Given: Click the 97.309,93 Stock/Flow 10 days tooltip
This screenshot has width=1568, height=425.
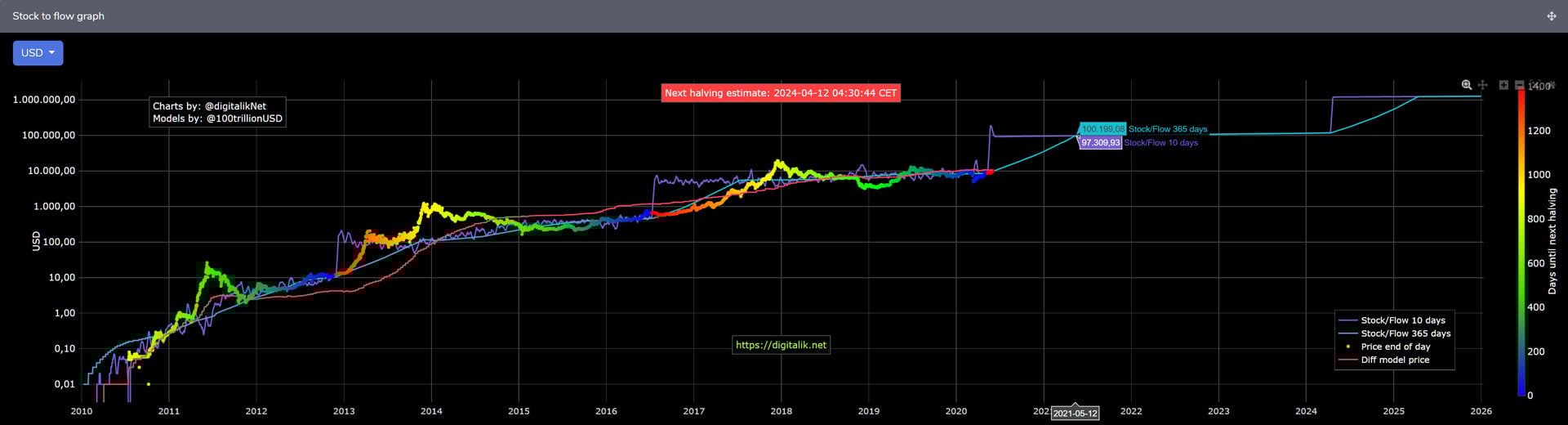Looking at the screenshot, I should [x=1100, y=143].
